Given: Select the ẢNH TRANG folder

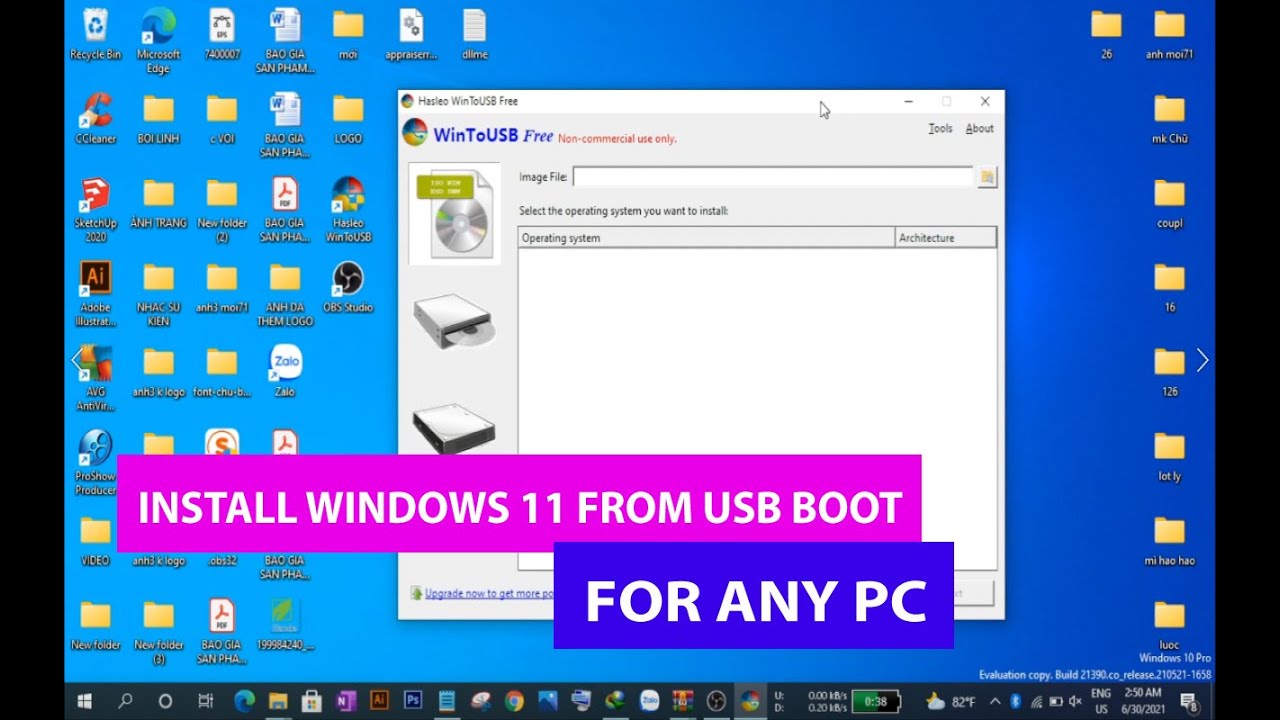Looking at the screenshot, I should click(x=158, y=202).
